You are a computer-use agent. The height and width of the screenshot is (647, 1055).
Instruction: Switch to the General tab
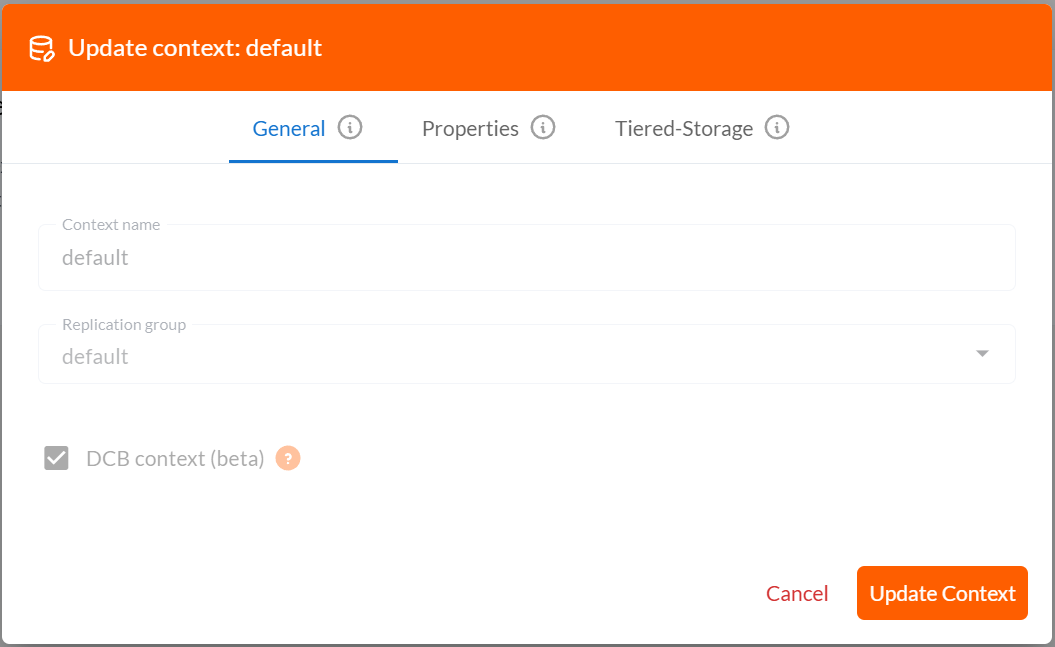click(289, 129)
